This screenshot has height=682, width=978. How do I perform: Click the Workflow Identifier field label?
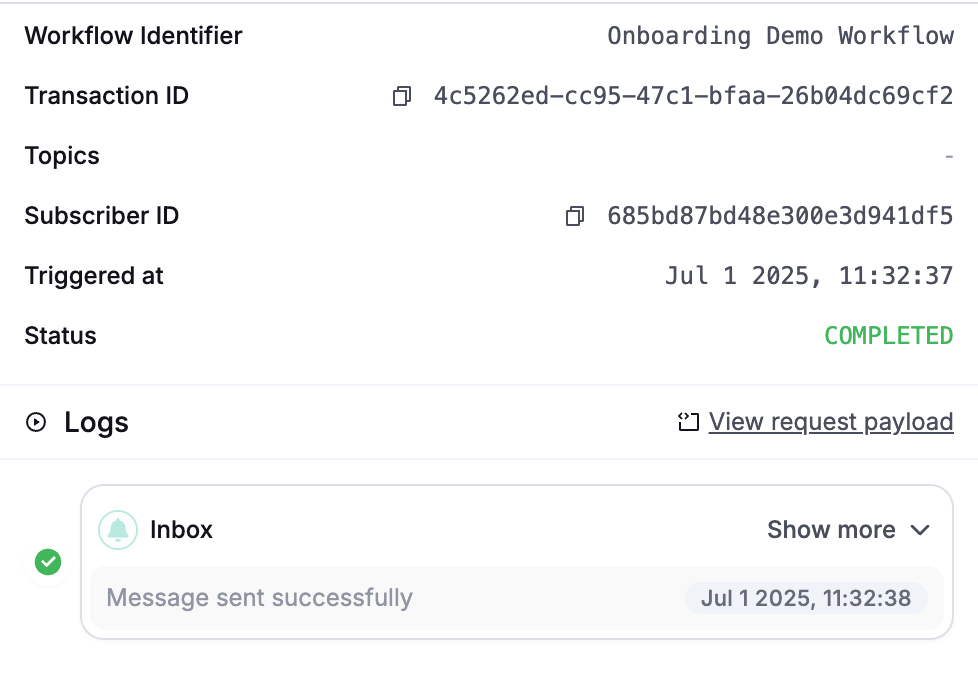pos(133,36)
